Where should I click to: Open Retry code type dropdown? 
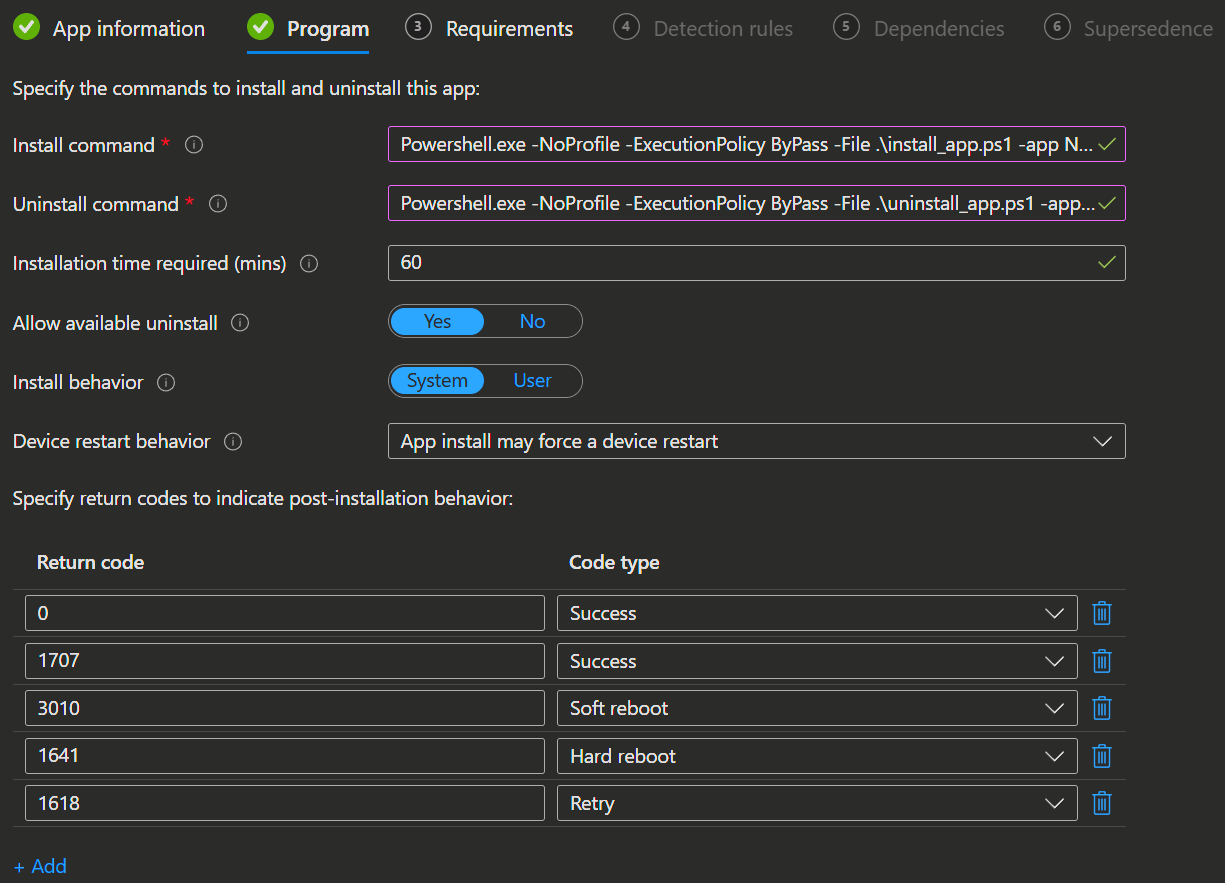817,803
